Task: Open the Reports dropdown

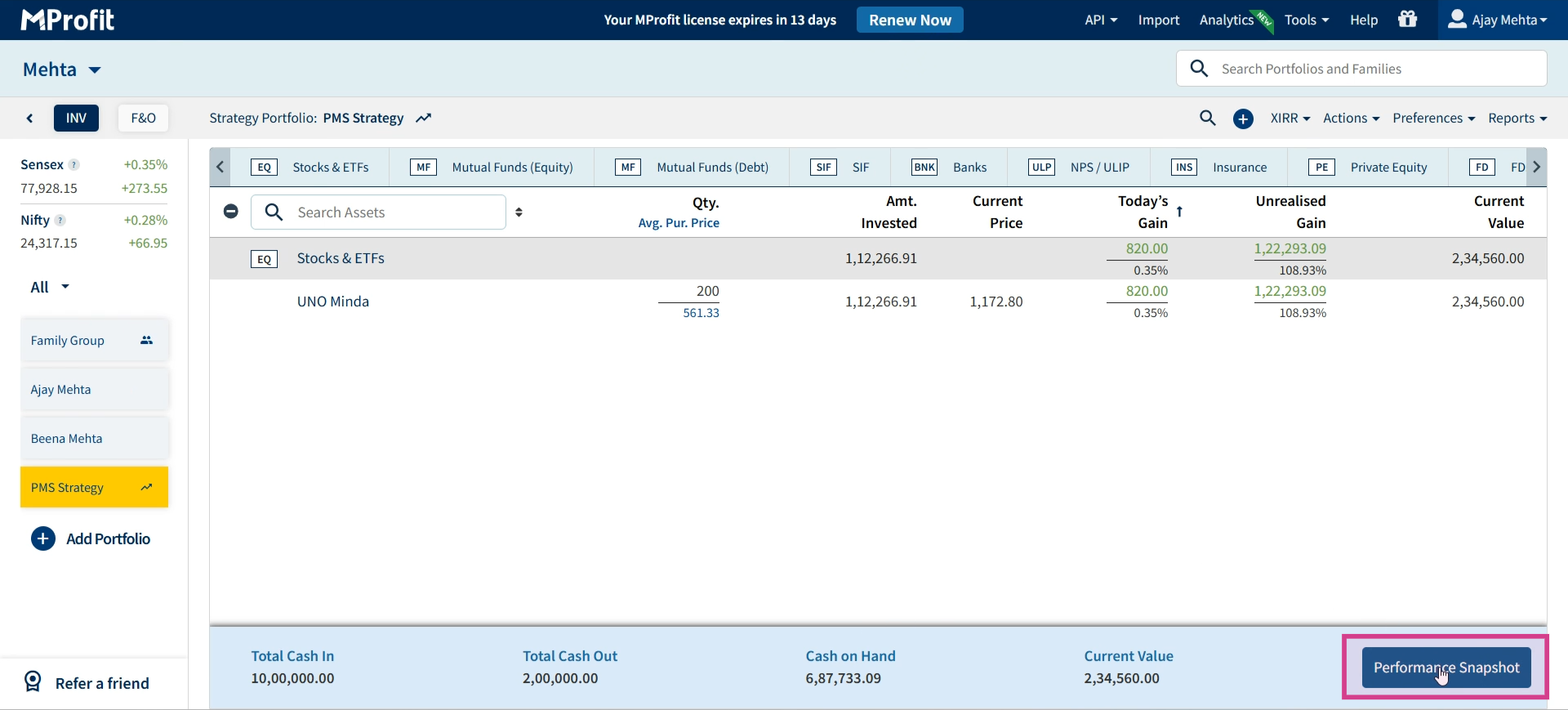Action: click(x=1517, y=118)
